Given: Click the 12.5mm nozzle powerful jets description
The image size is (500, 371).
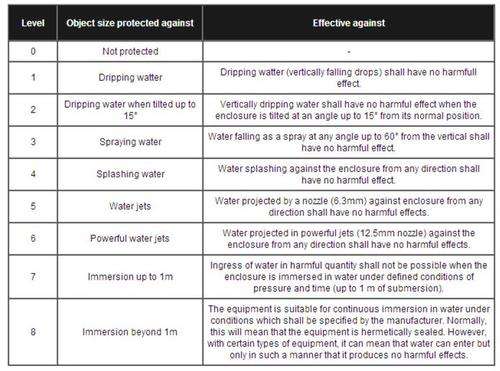Looking at the screenshot, I should tap(349, 239).
